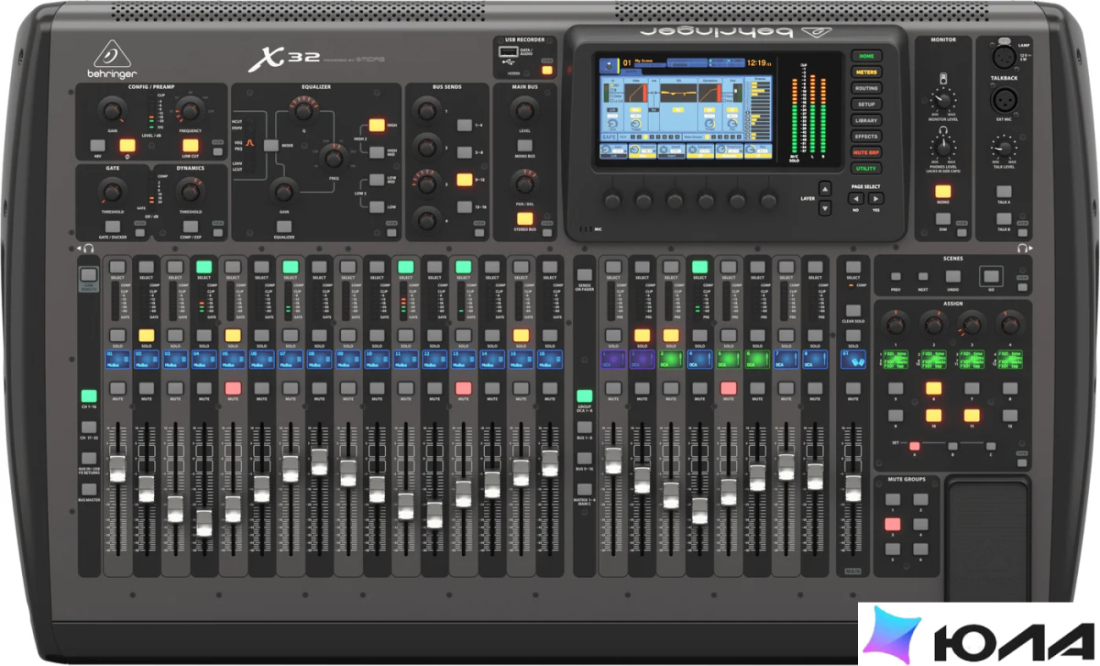Click the PHONES LEVEL knob
This screenshot has width=1100, height=666.
click(943, 147)
